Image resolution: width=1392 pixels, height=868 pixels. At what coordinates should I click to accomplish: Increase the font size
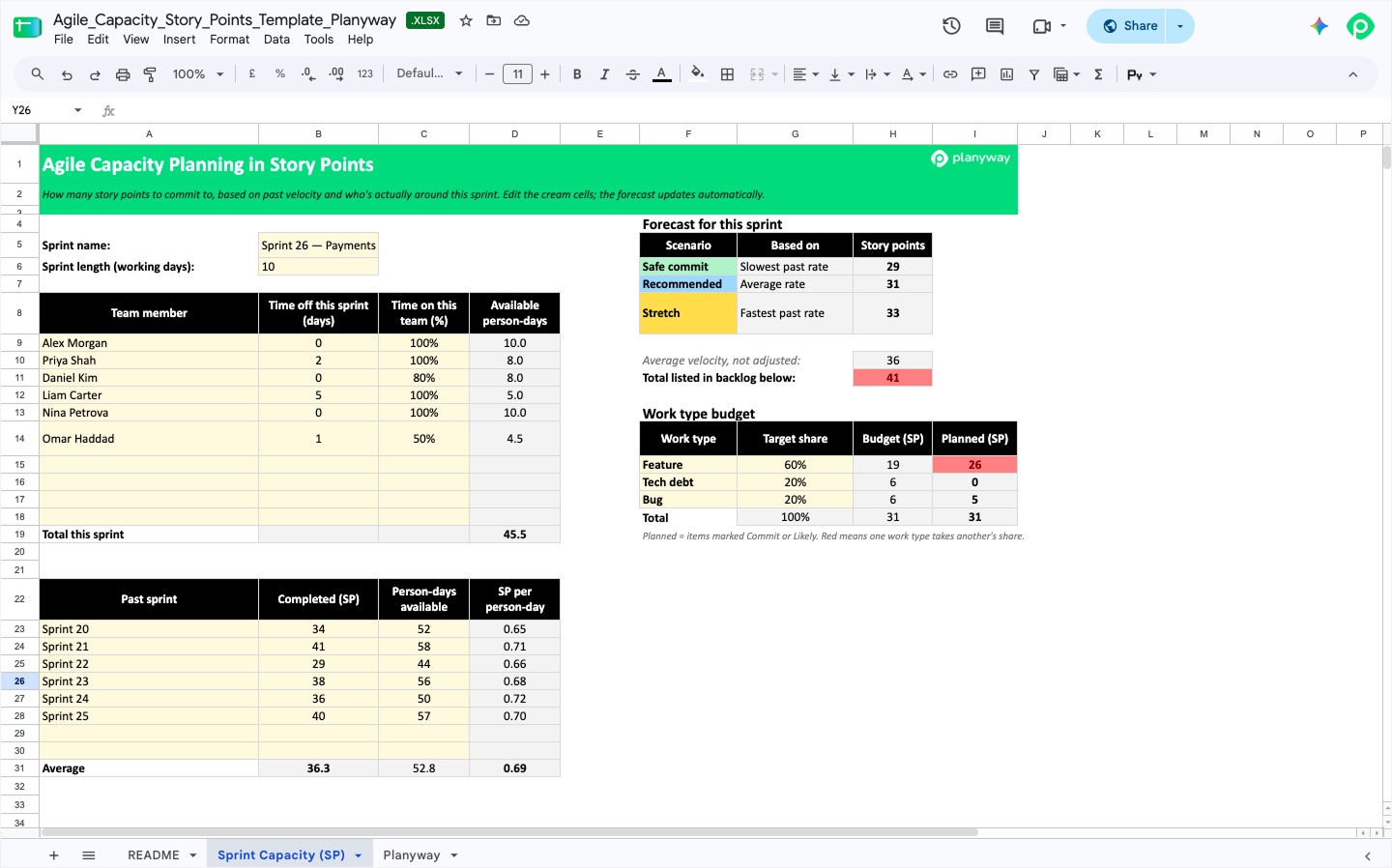click(x=545, y=74)
